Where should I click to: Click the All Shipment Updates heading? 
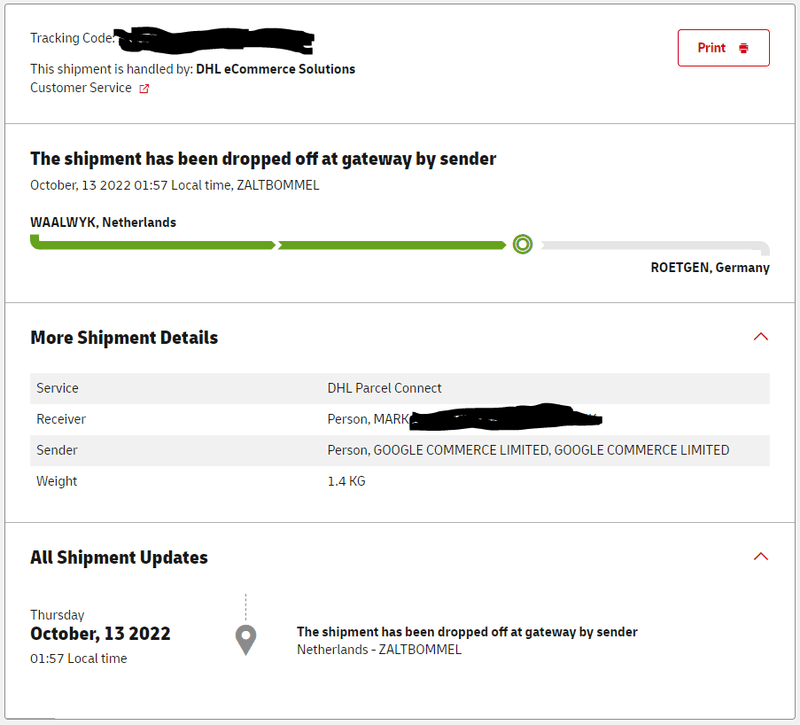[x=119, y=557]
